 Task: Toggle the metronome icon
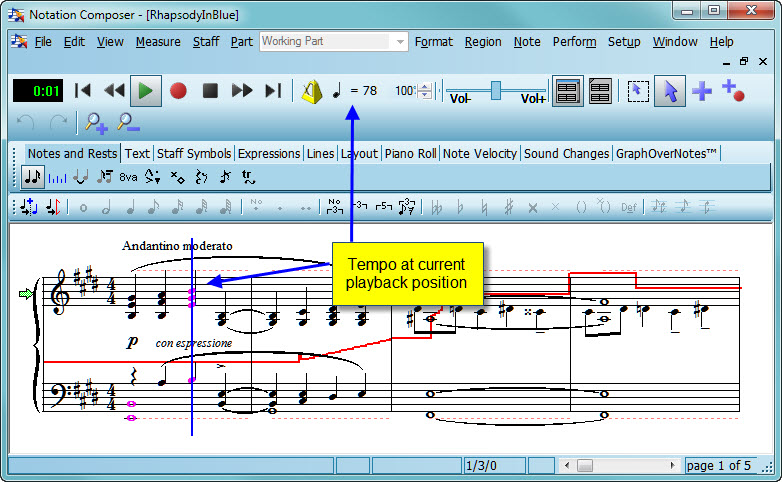pos(311,91)
